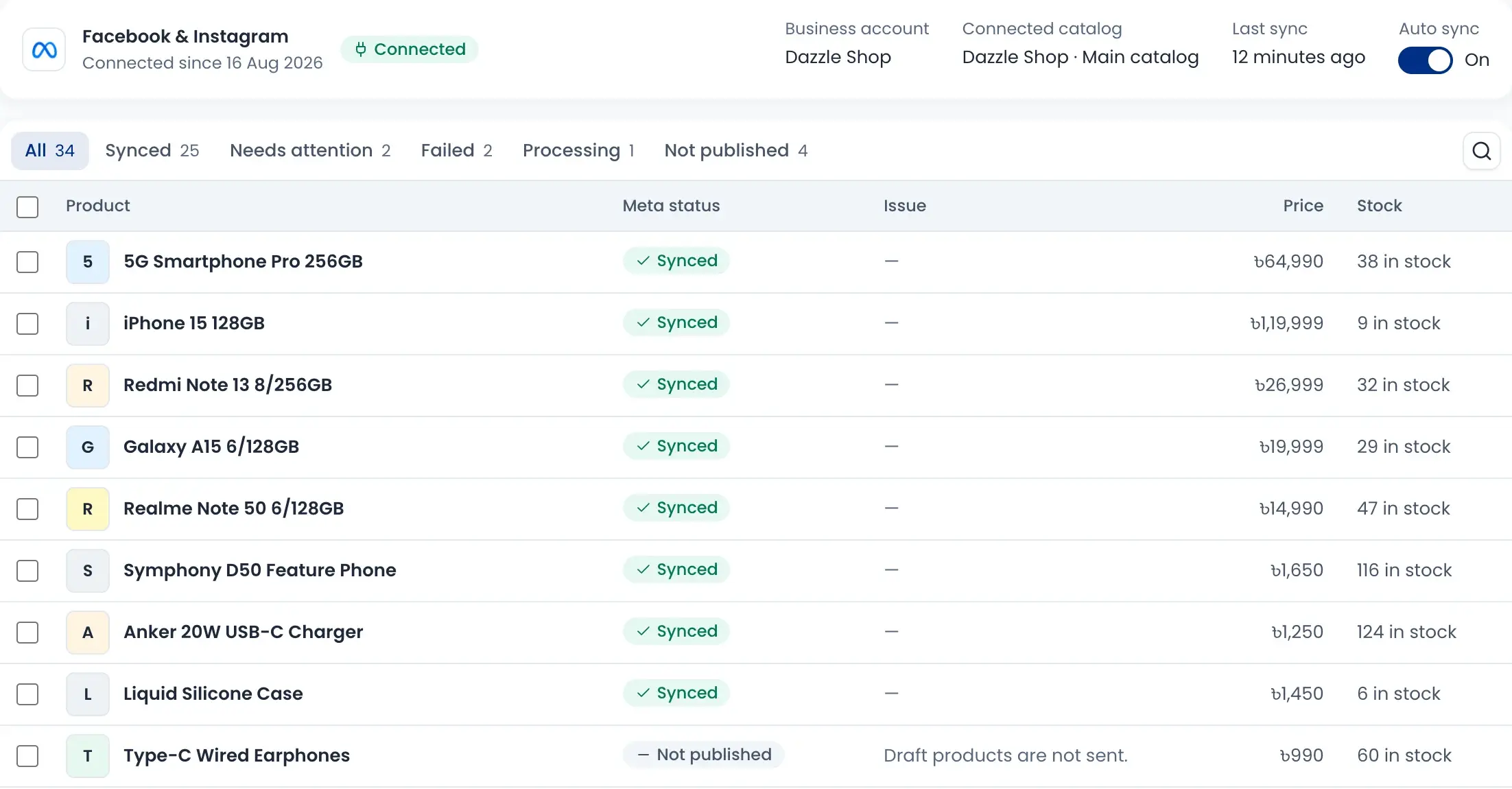Viewport: 1512px width, 789px height.
Task: Open the Processing 1 tab
Action: (x=578, y=151)
